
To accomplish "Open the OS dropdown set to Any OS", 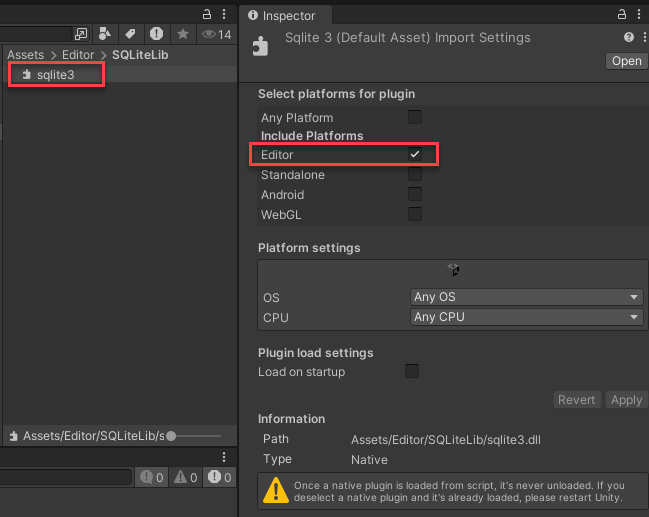I will (526, 297).
